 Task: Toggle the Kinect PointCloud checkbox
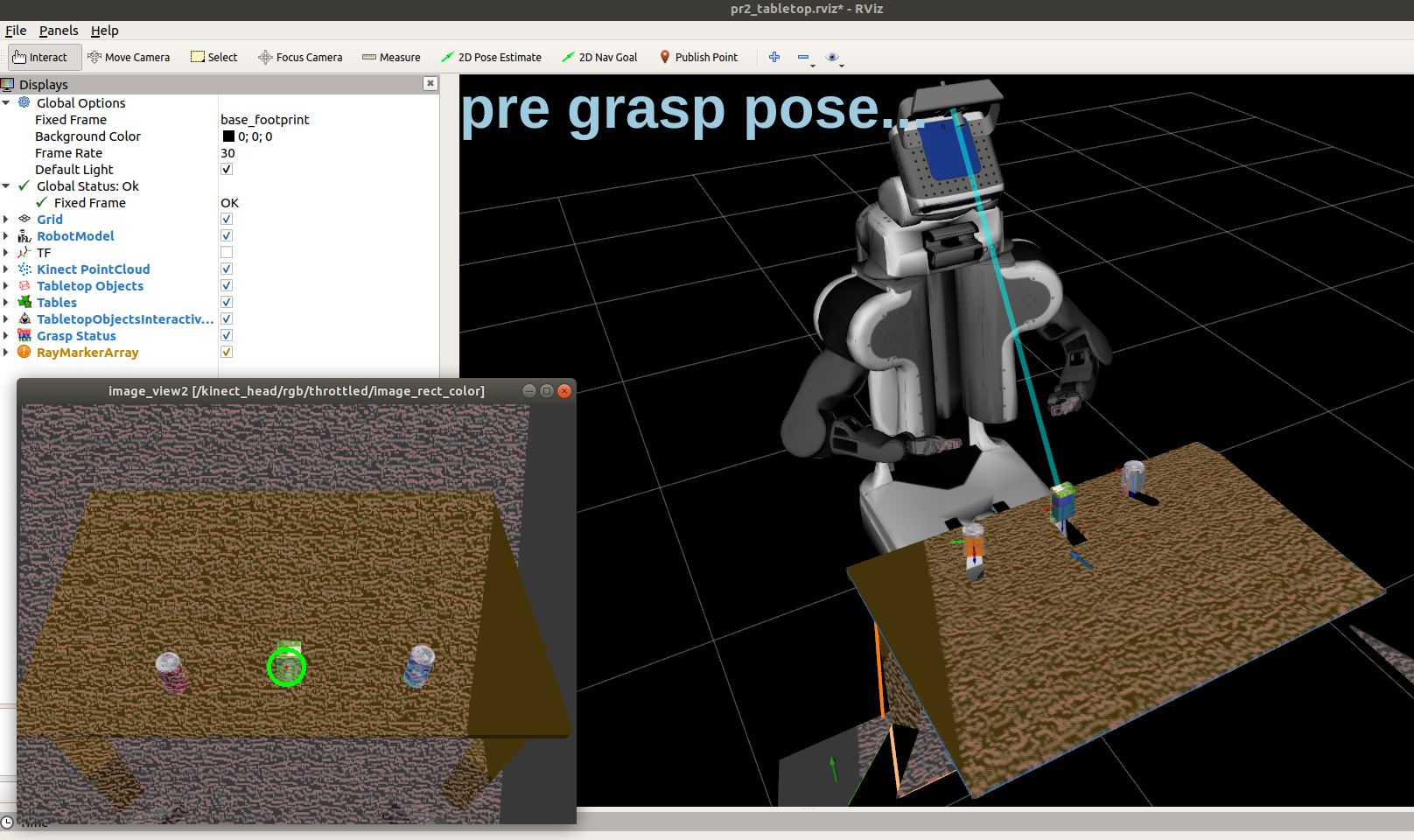[227, 269]
